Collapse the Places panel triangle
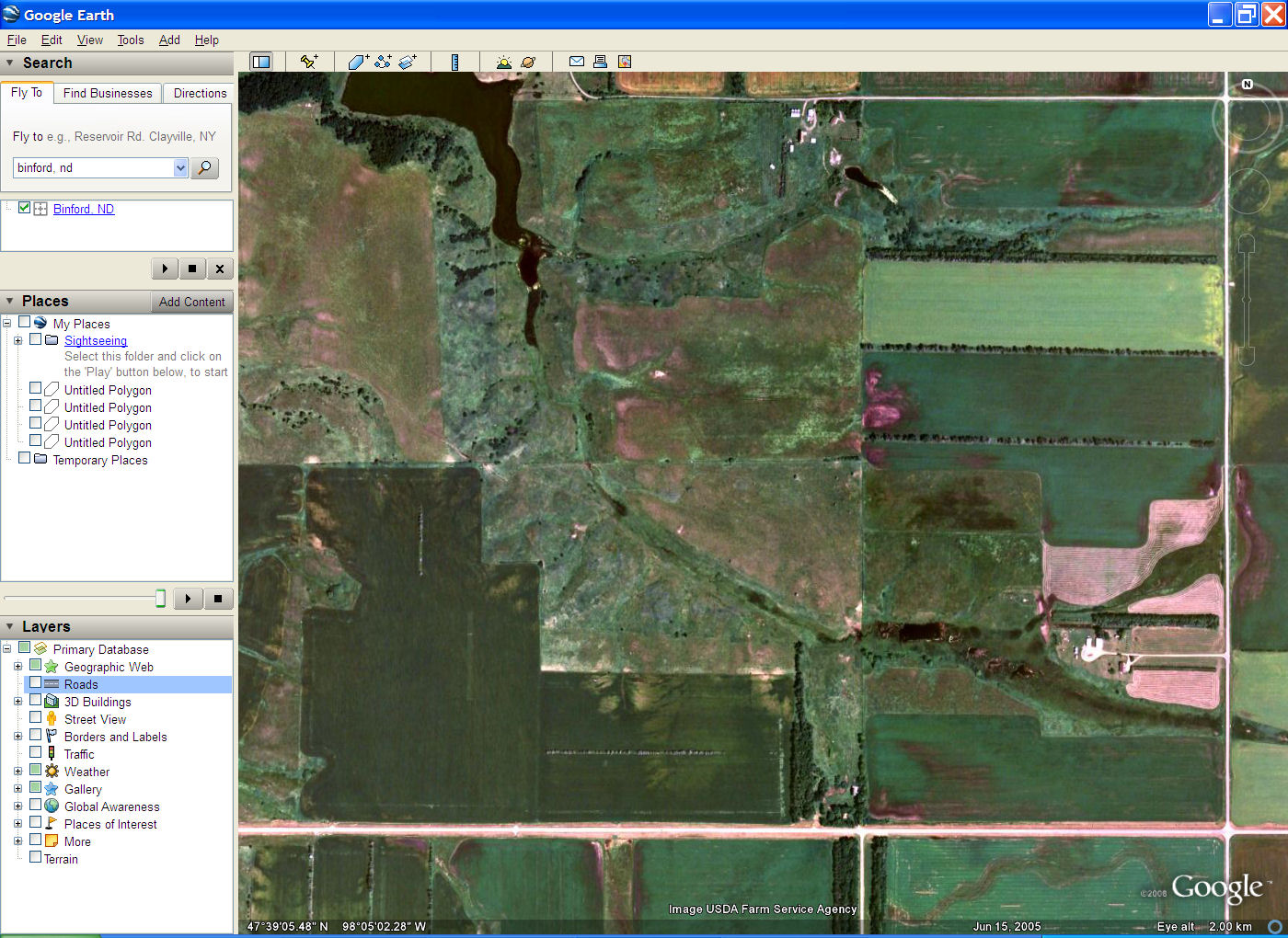This screenshot has width=1288, height=938. click(10, 301)
